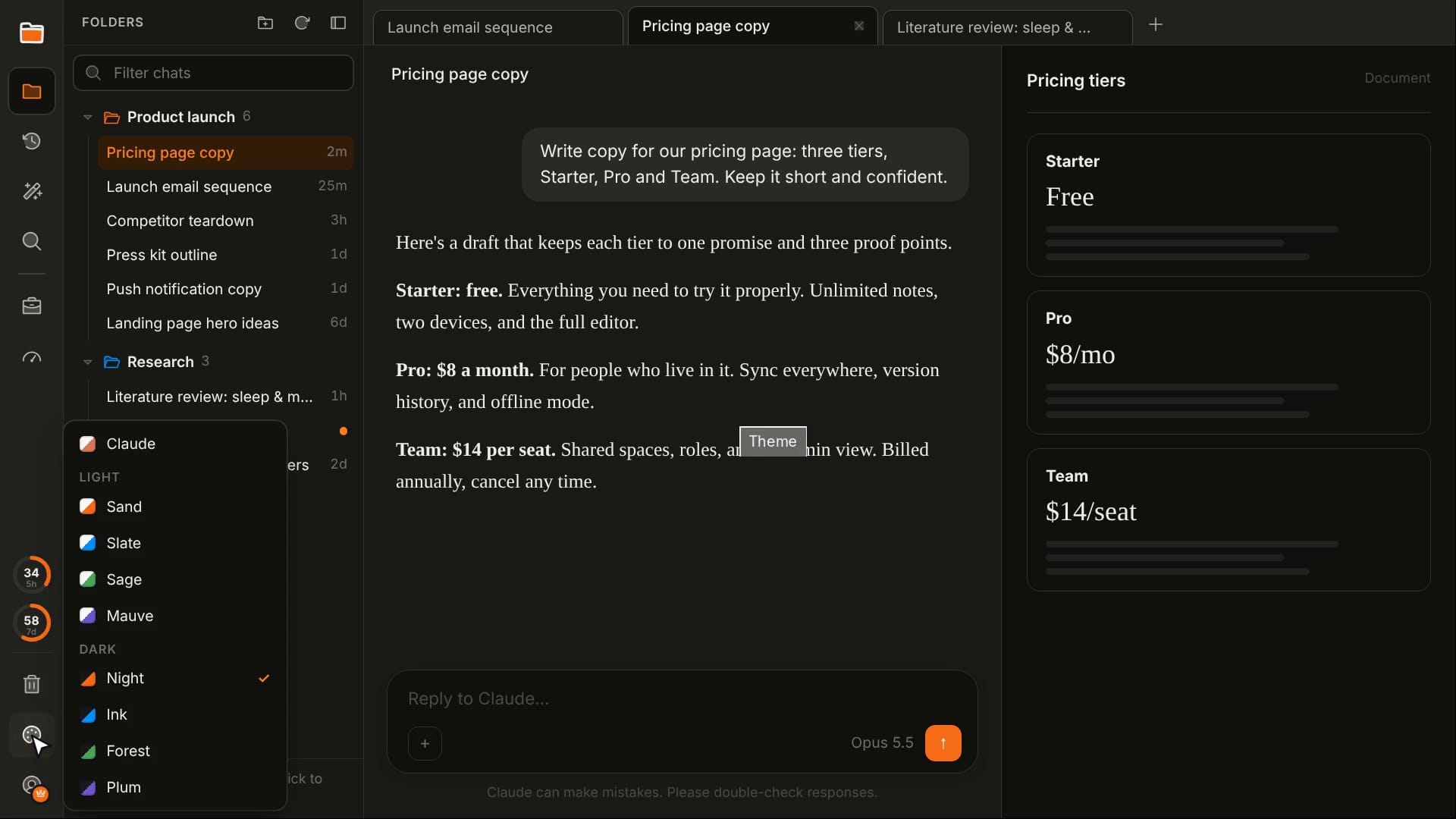Select the Claude theme option
This screenshot has width=1456, height=819.
coord(175,444)
